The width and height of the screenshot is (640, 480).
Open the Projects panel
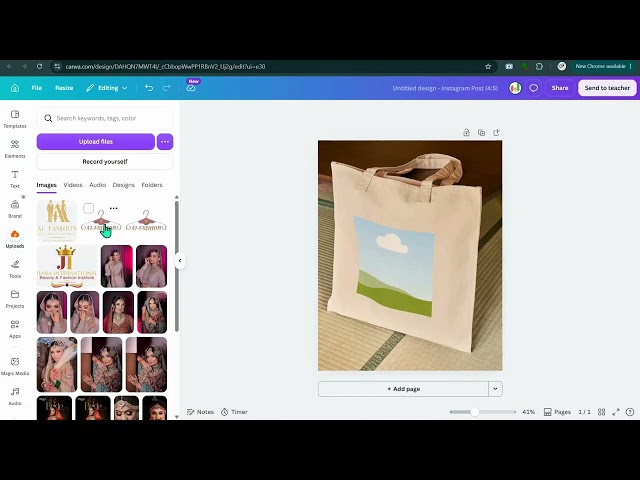15,299
